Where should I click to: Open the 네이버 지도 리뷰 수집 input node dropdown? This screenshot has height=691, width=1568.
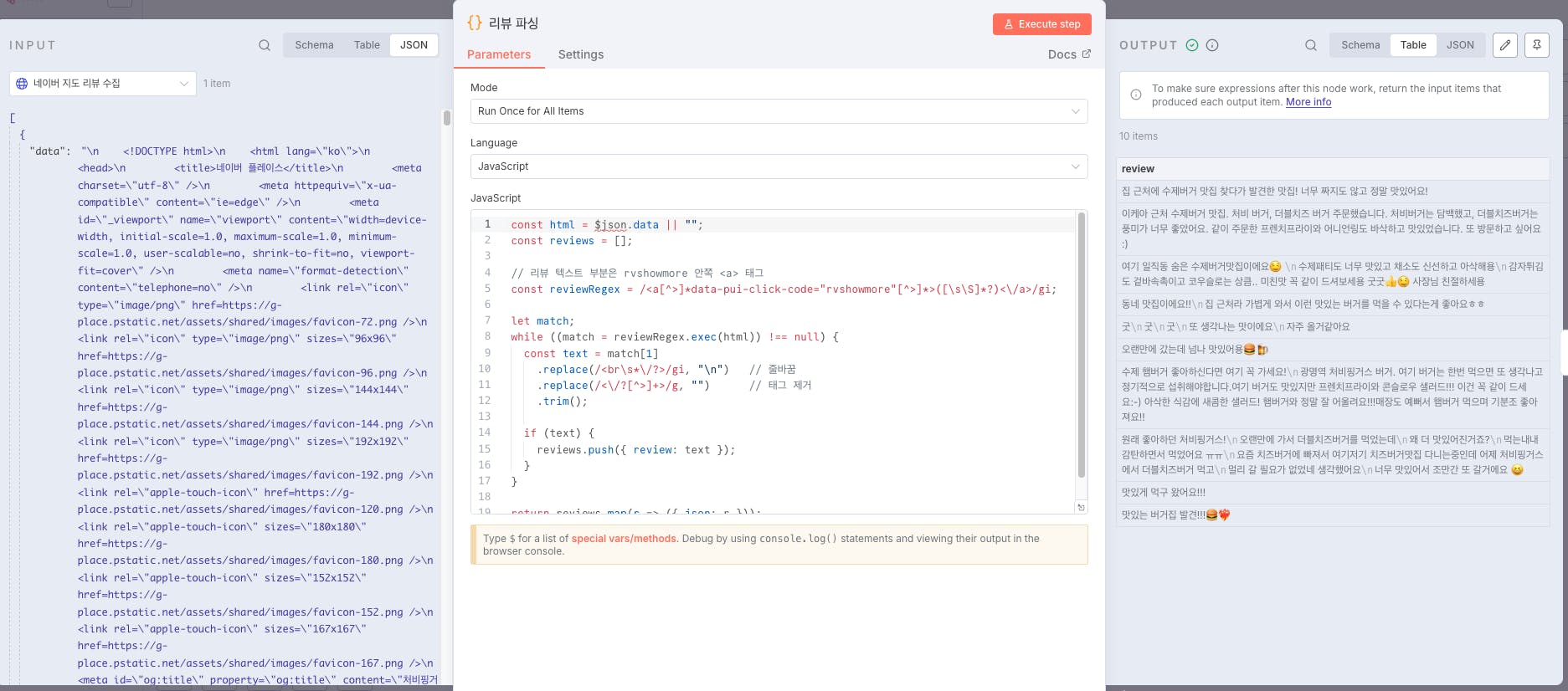(103, 84)
